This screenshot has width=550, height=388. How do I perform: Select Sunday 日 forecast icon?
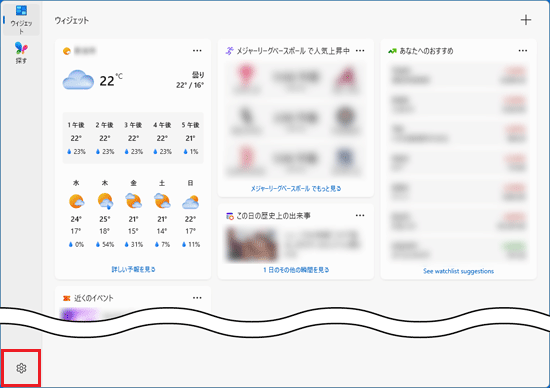[190, 202]
